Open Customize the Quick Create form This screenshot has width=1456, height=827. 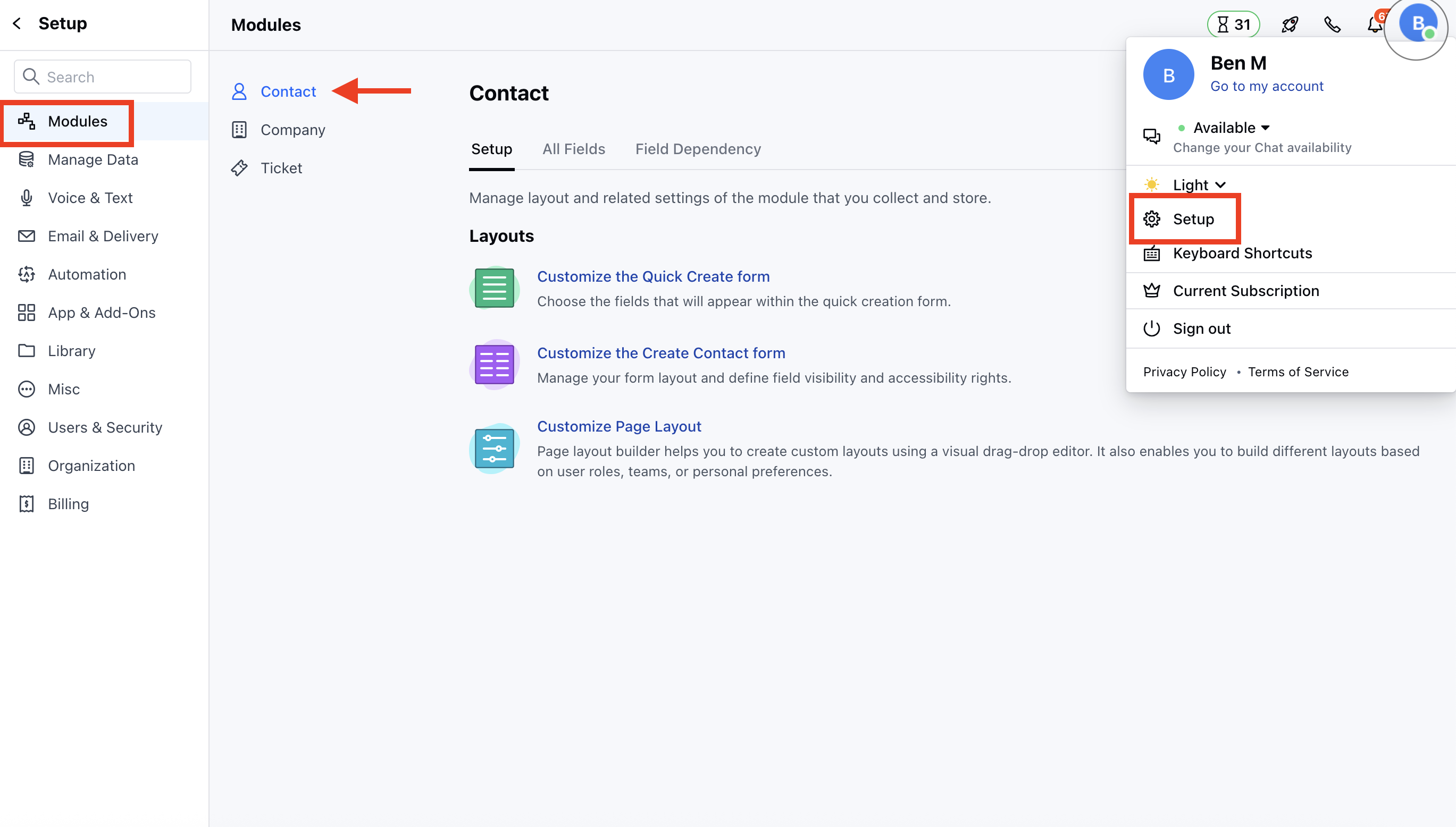click(x=654, y=276)
